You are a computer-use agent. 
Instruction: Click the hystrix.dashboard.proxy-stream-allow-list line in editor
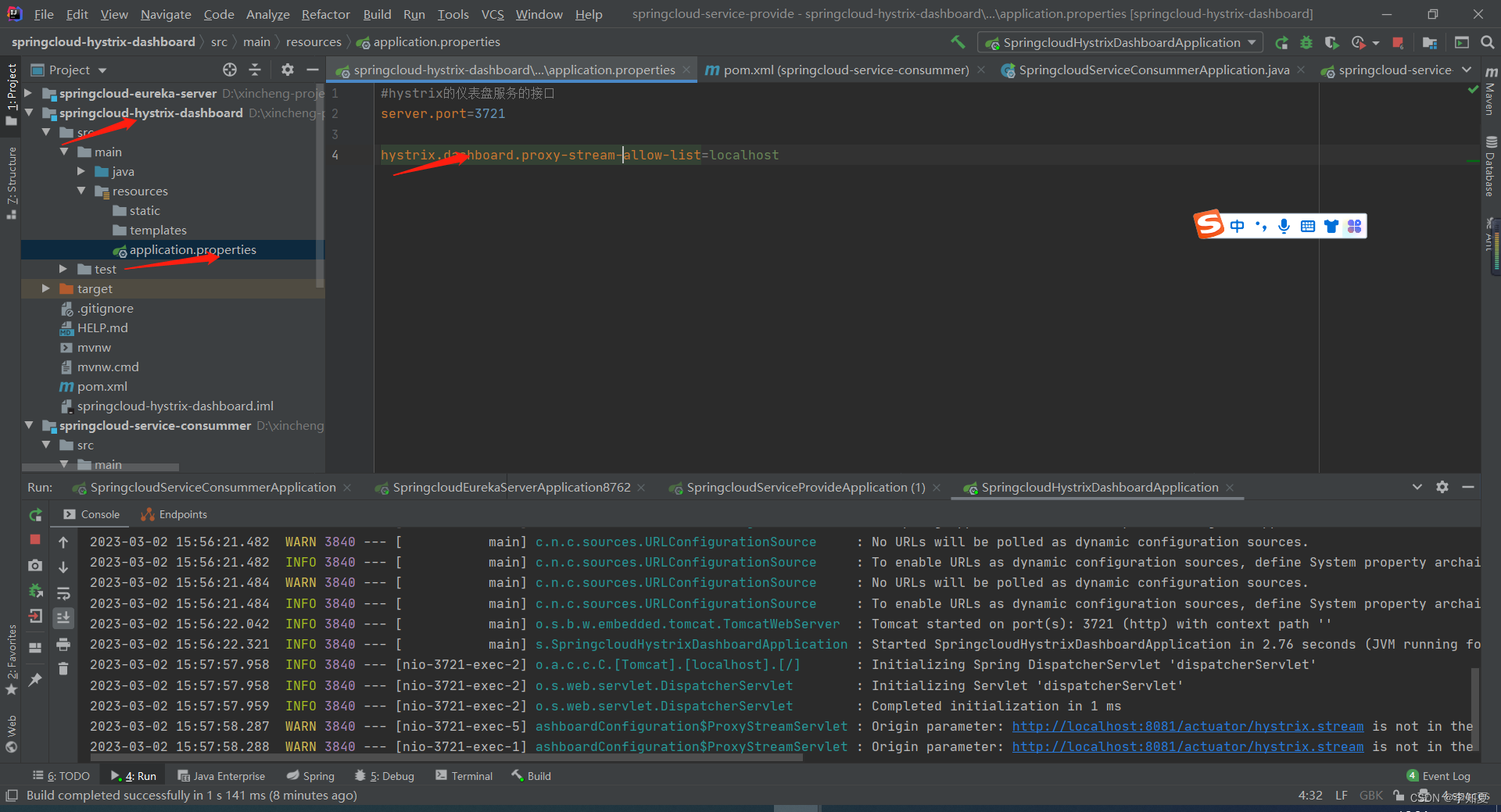(579, 155)
